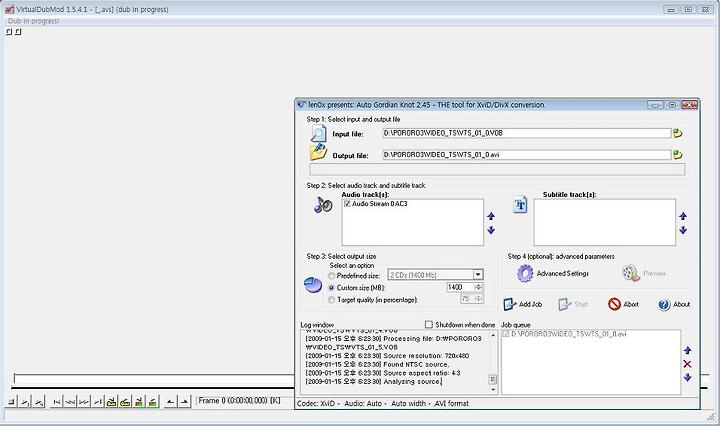
Task: Click 'Dub in progress!' status text
Action: point(33,21)
